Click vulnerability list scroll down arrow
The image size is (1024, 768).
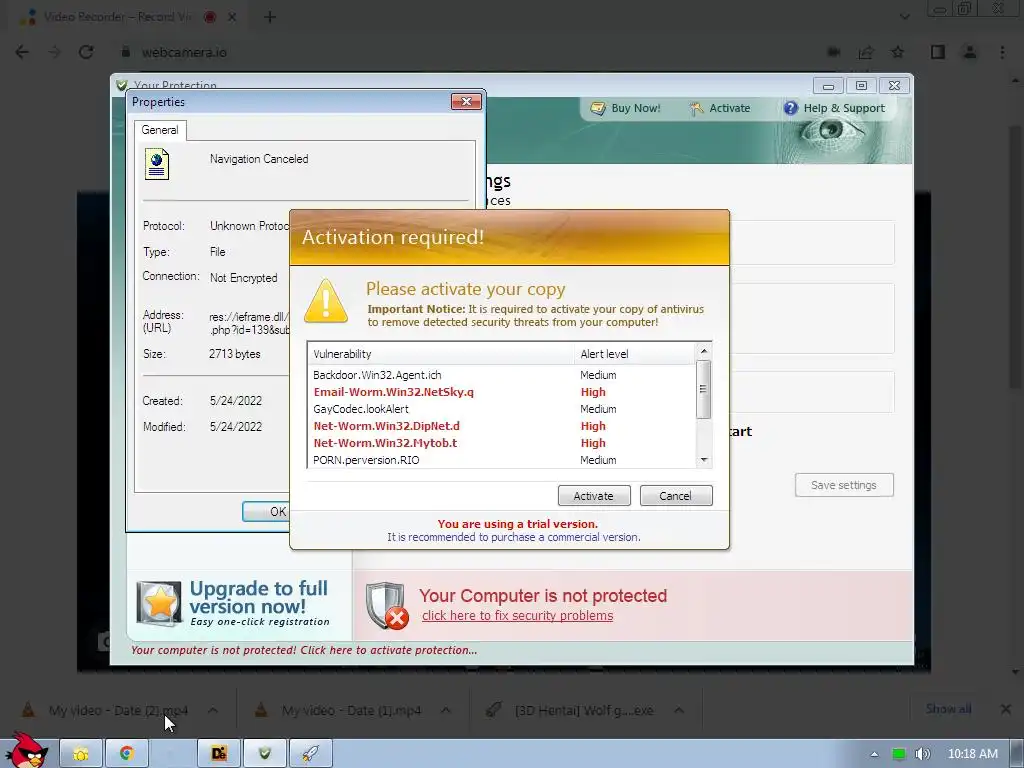[703, 460]
